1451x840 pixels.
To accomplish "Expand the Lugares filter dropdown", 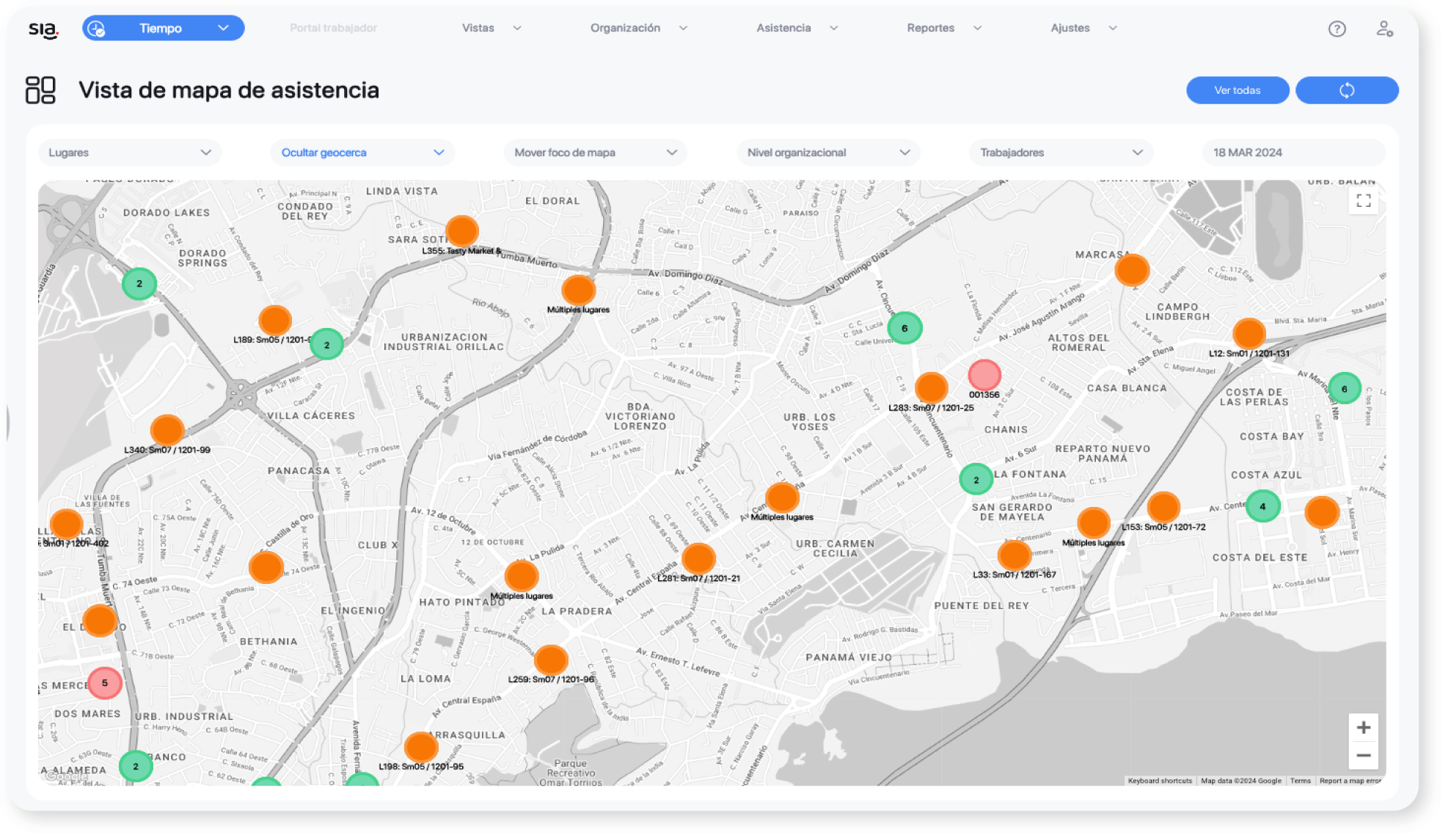I will click(129, 153).
